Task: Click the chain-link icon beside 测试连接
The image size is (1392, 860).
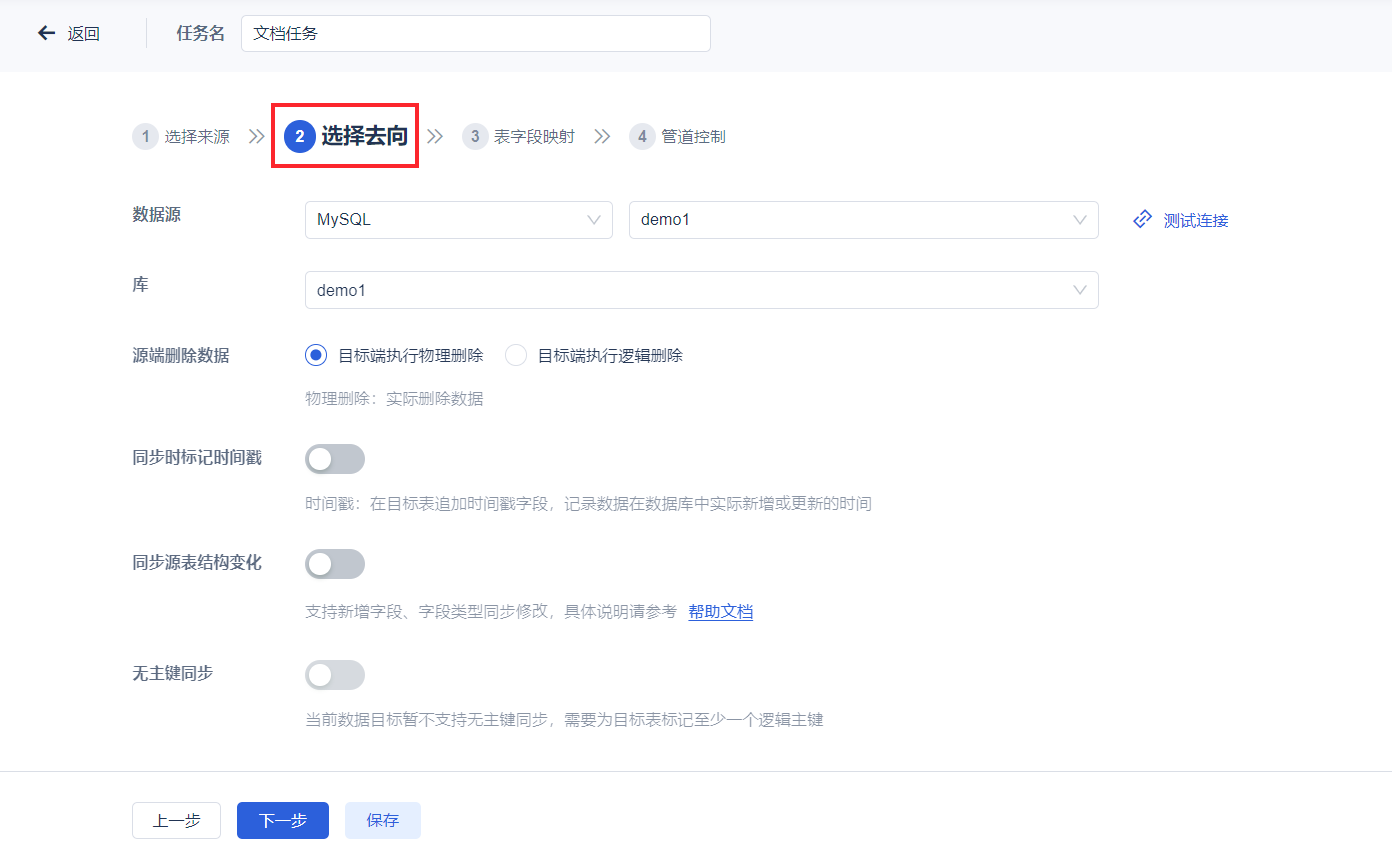Action: (1142, 219)
